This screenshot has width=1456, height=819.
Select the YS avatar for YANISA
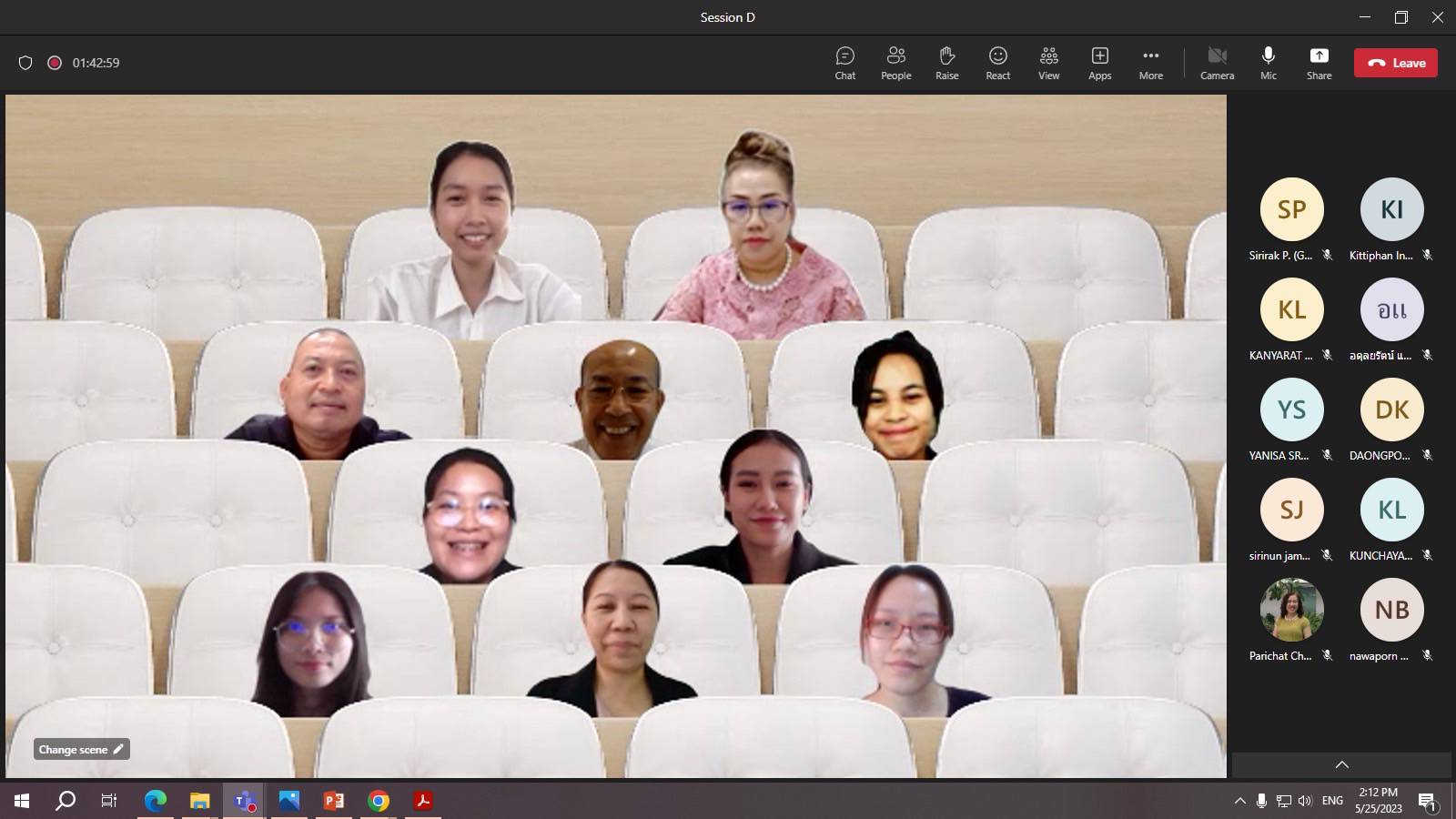click(x=1291, y=409)
